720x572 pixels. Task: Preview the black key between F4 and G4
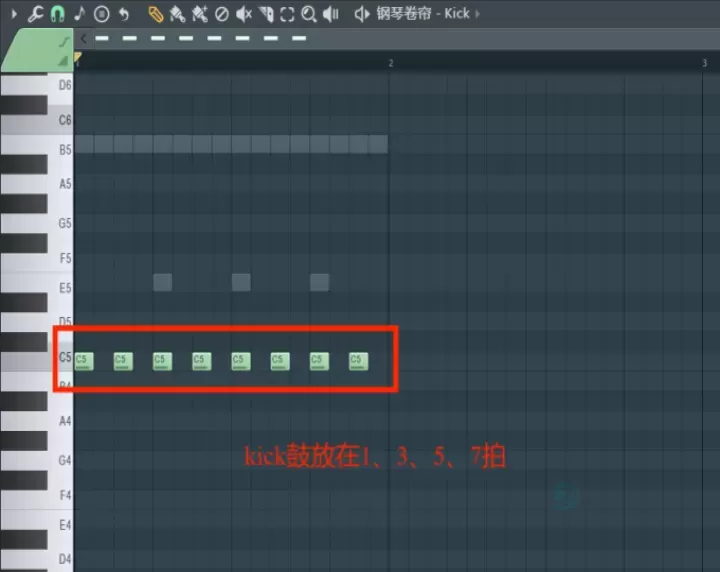pyautogui.click(x=24, y=480)
